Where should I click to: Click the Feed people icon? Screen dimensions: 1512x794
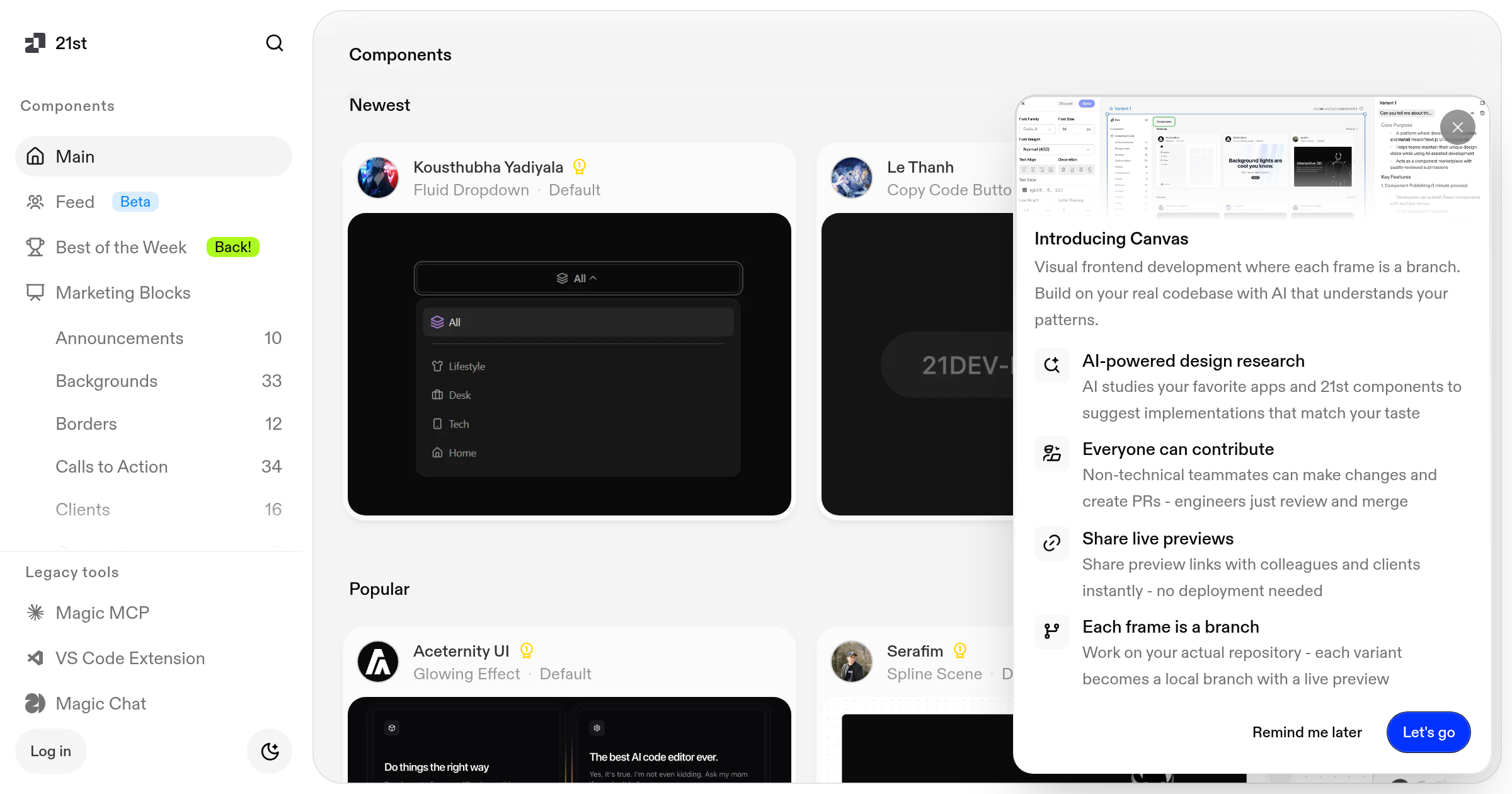[35, 202]
